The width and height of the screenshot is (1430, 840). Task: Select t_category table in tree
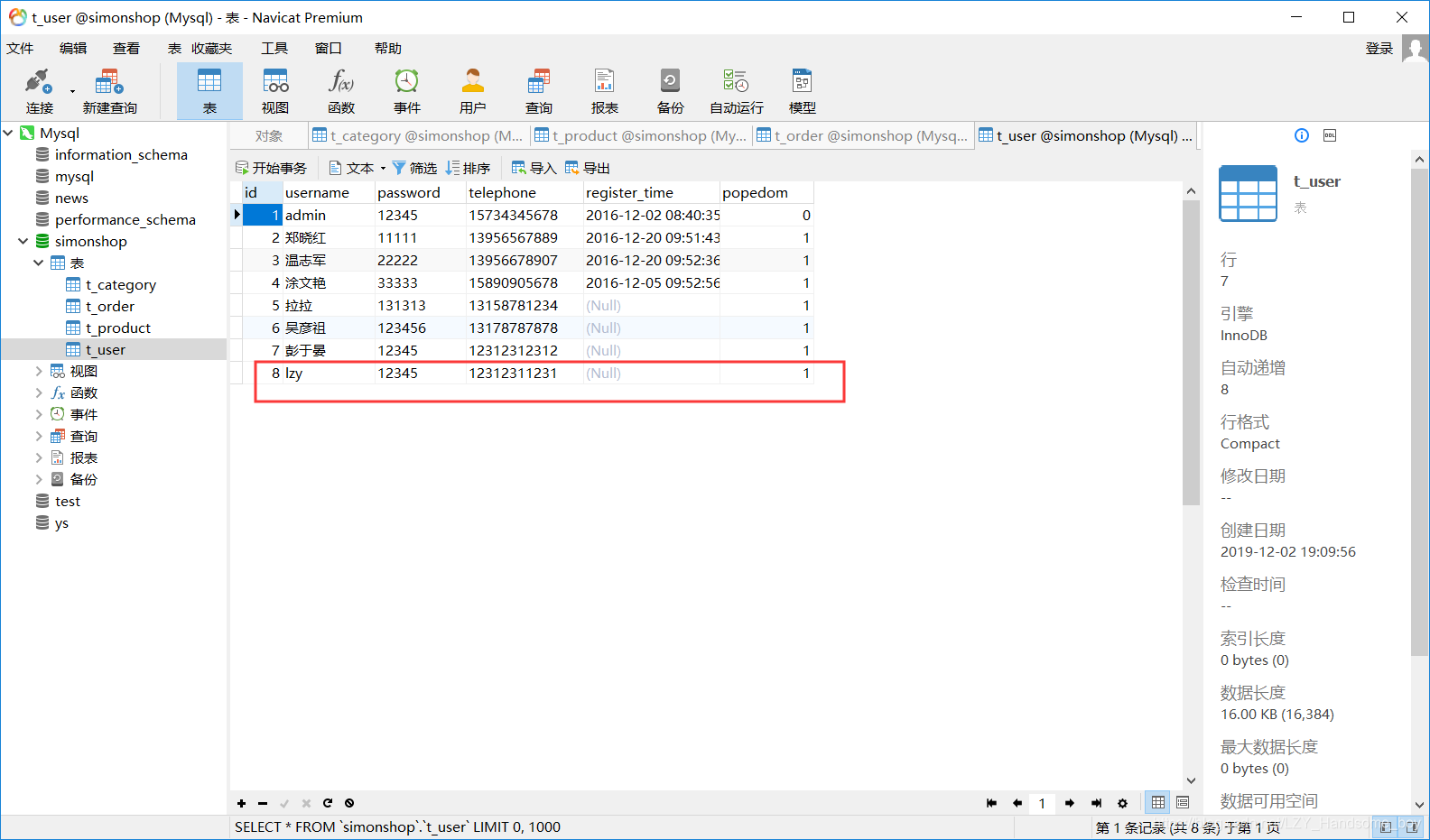coord(121,284)
